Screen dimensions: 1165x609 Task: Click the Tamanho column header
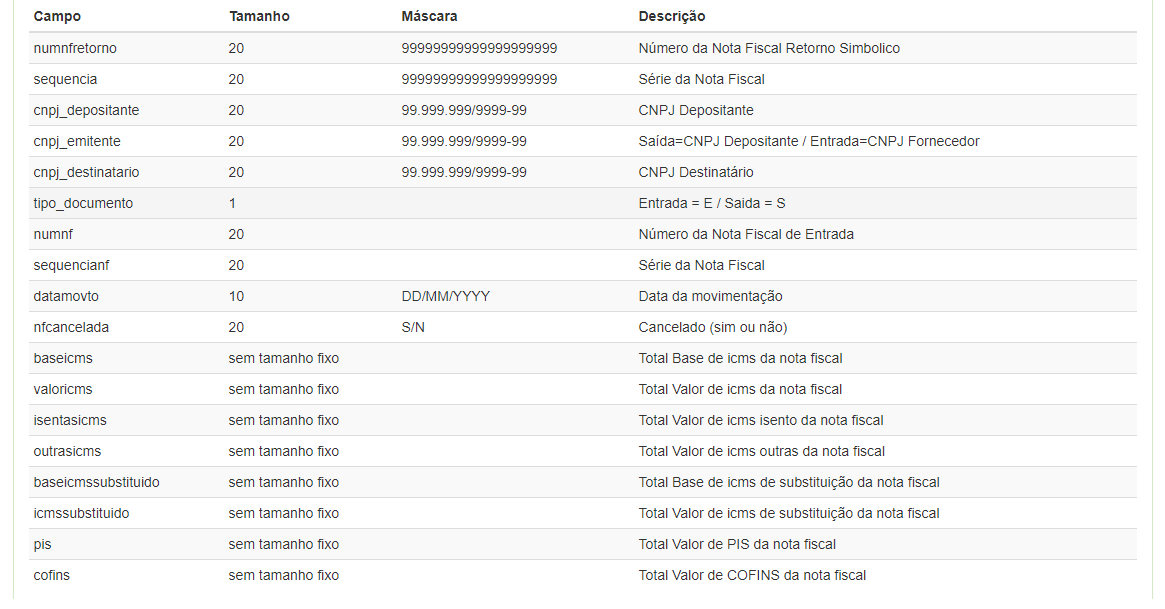point(259,17)
